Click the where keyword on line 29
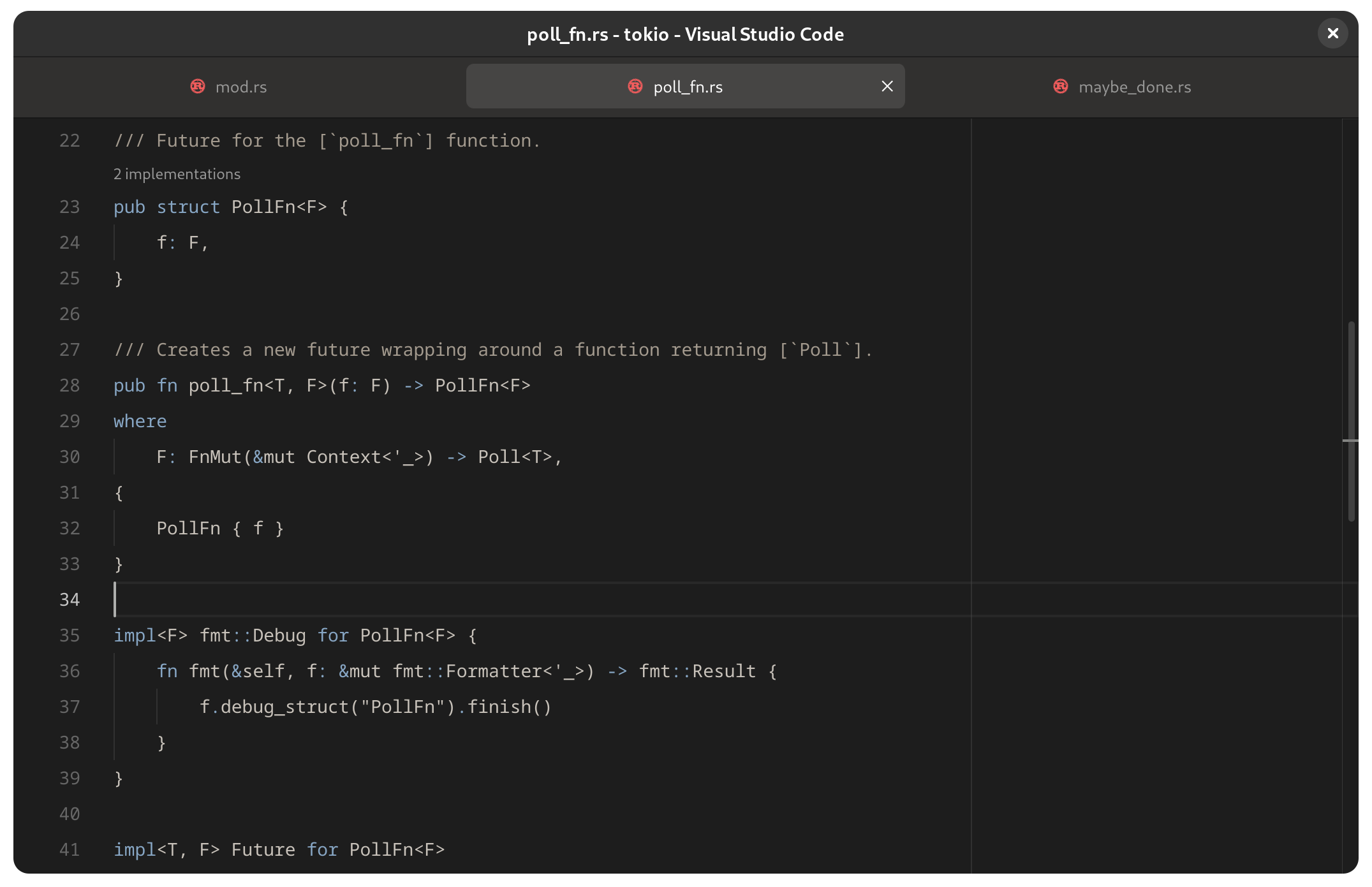 (140, 421)
